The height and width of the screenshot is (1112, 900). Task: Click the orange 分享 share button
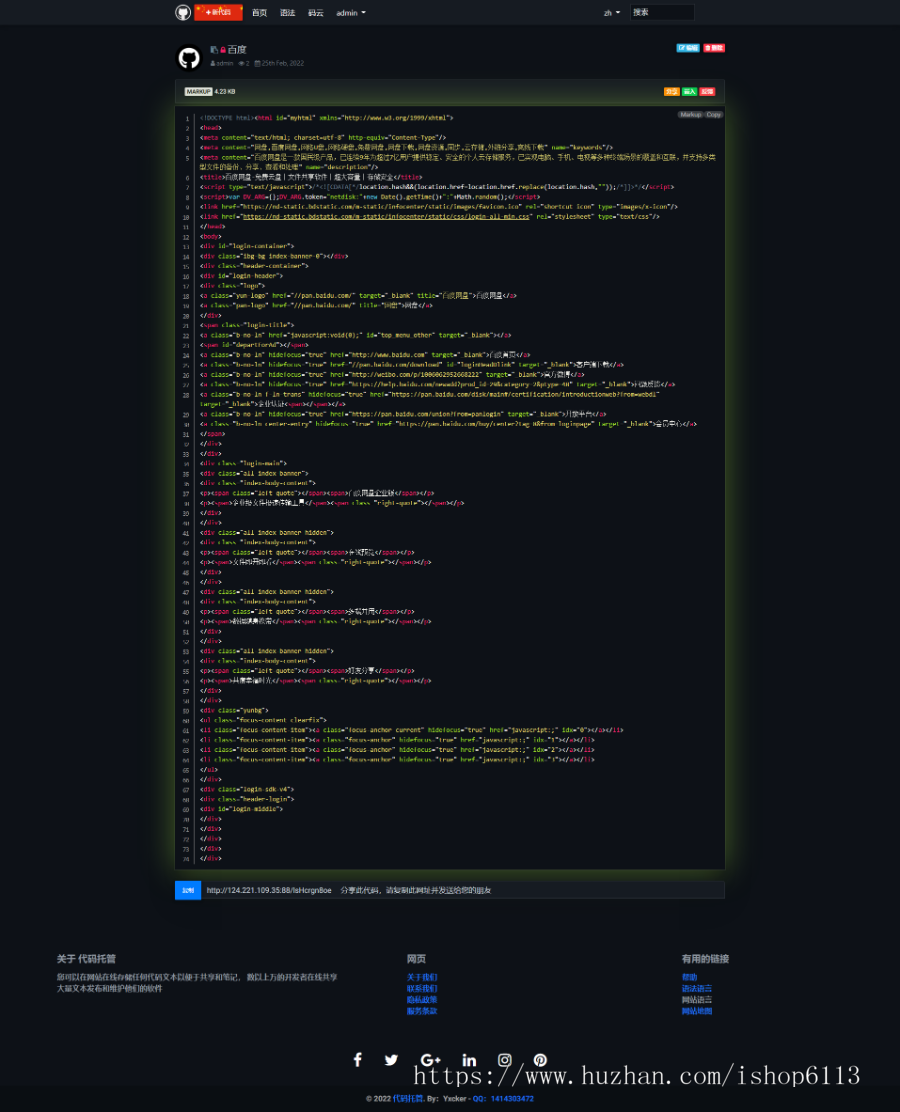click(x=672, y=91)
